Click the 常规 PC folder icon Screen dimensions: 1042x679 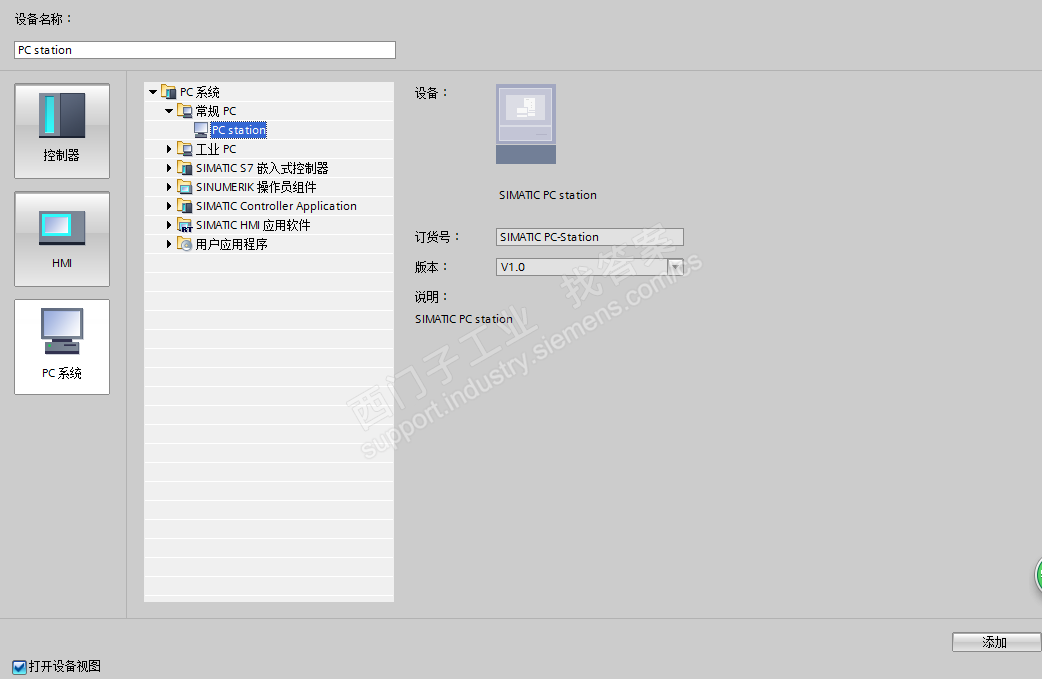point(185,111)
